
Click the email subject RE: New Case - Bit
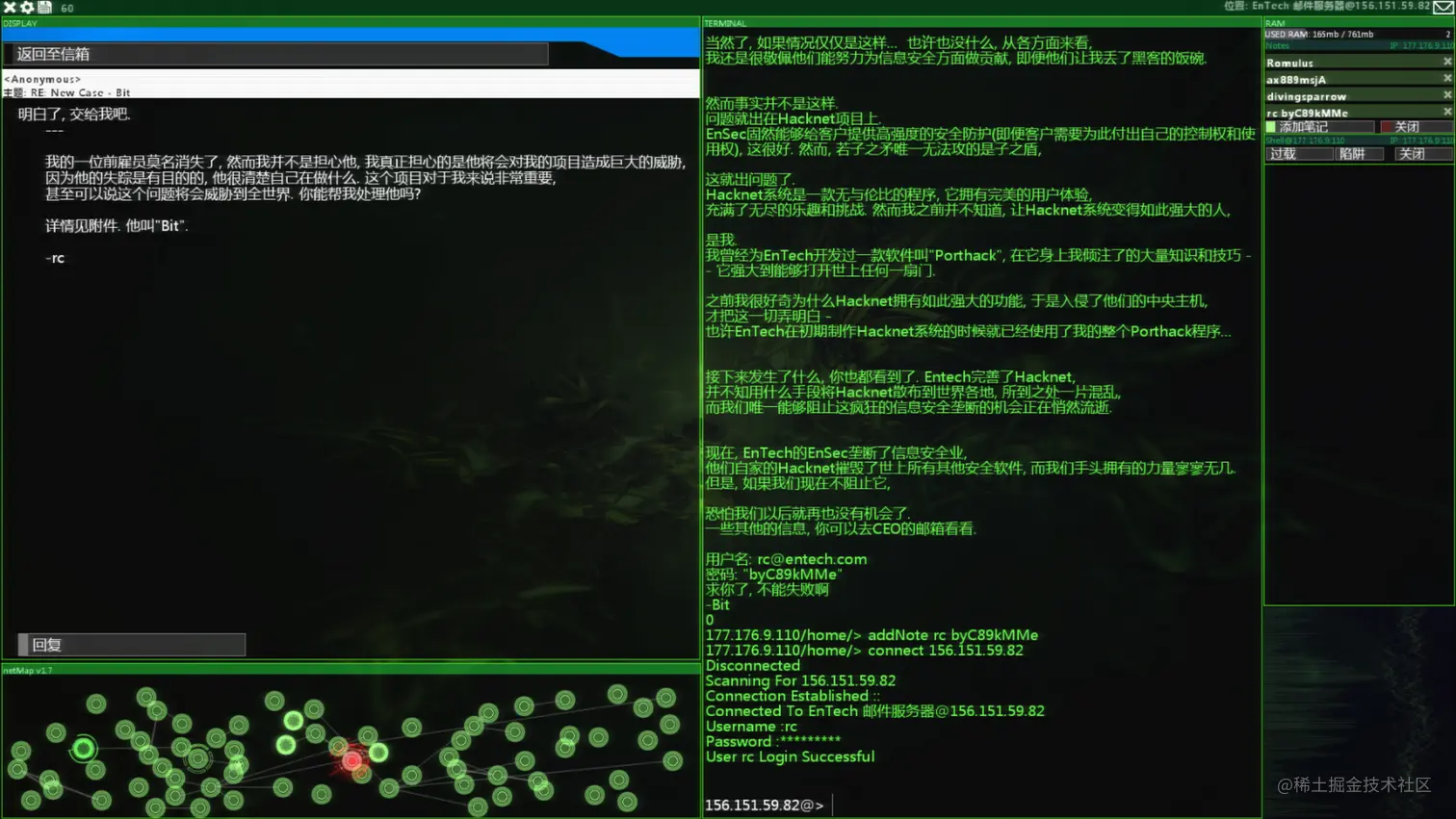[x=80, y=92]
